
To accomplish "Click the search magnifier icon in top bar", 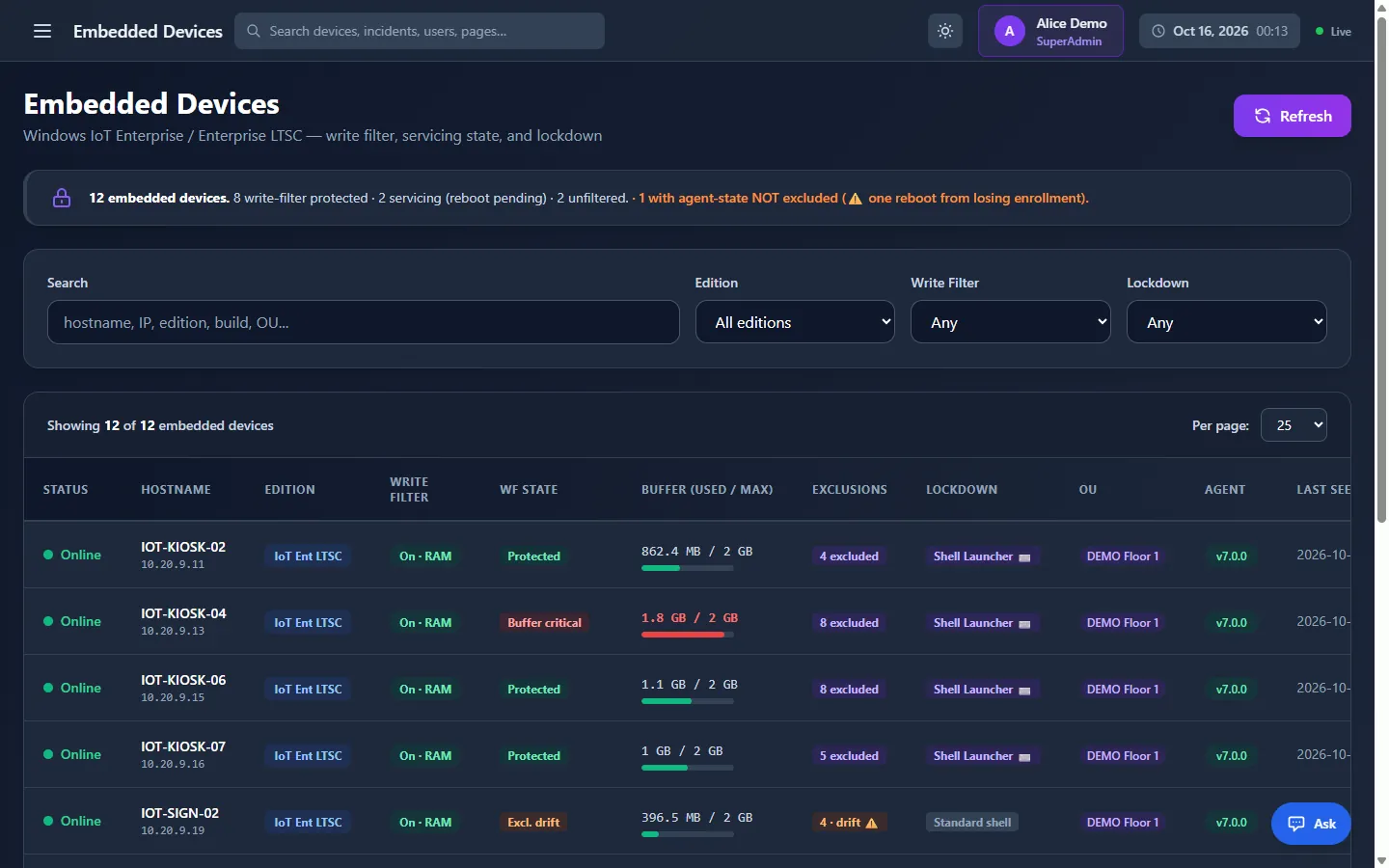I will pos(254,31).
